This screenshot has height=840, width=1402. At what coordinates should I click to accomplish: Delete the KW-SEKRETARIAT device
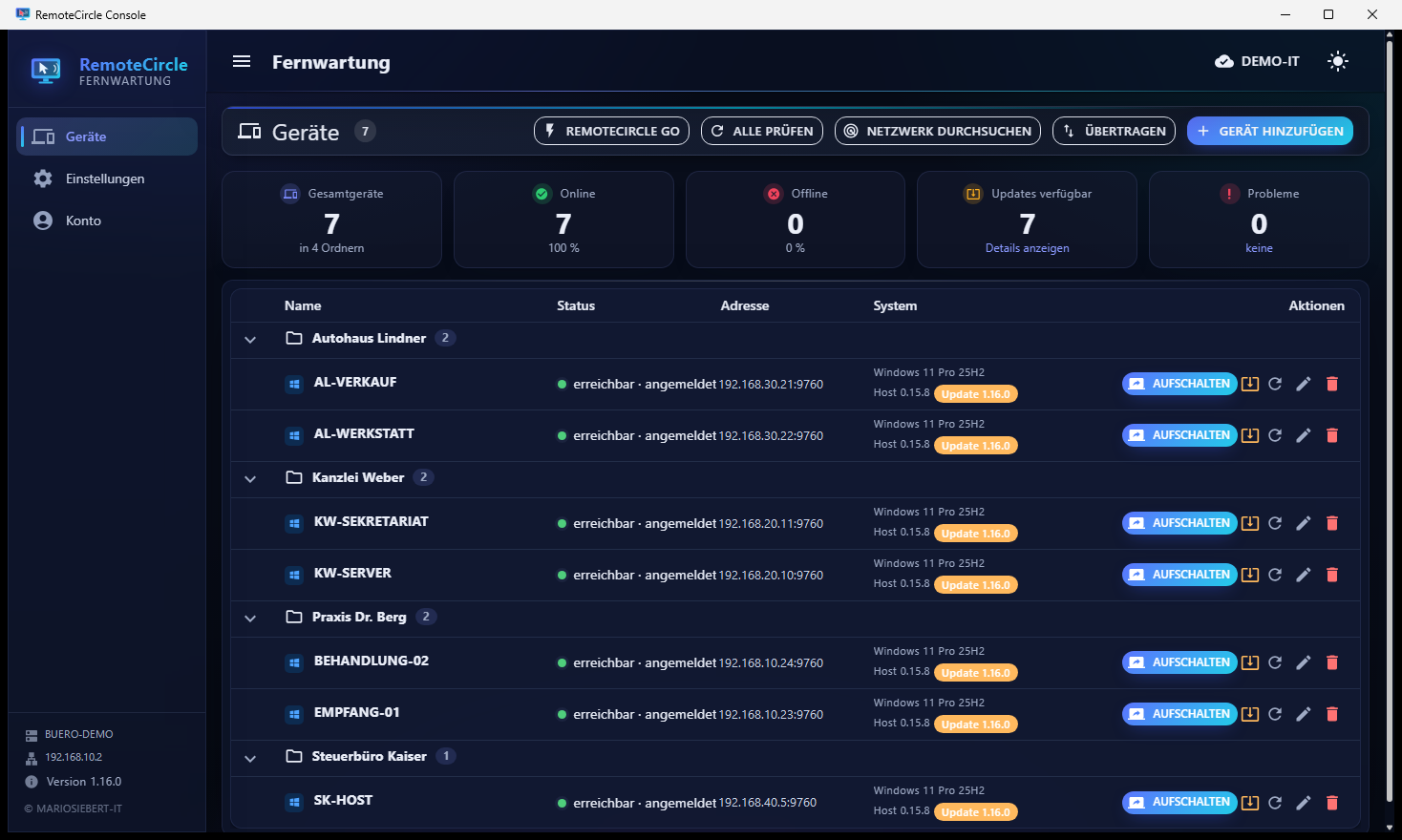1332,523
